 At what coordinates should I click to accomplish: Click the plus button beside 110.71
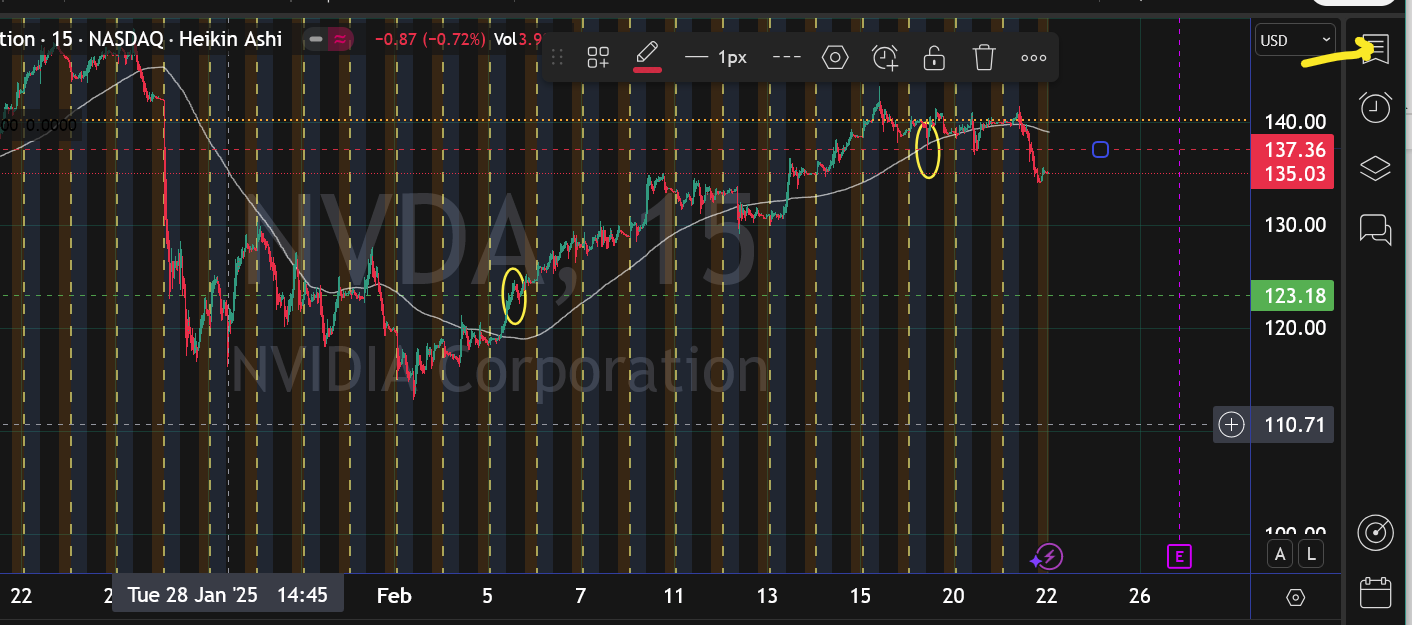(1231, 425)
